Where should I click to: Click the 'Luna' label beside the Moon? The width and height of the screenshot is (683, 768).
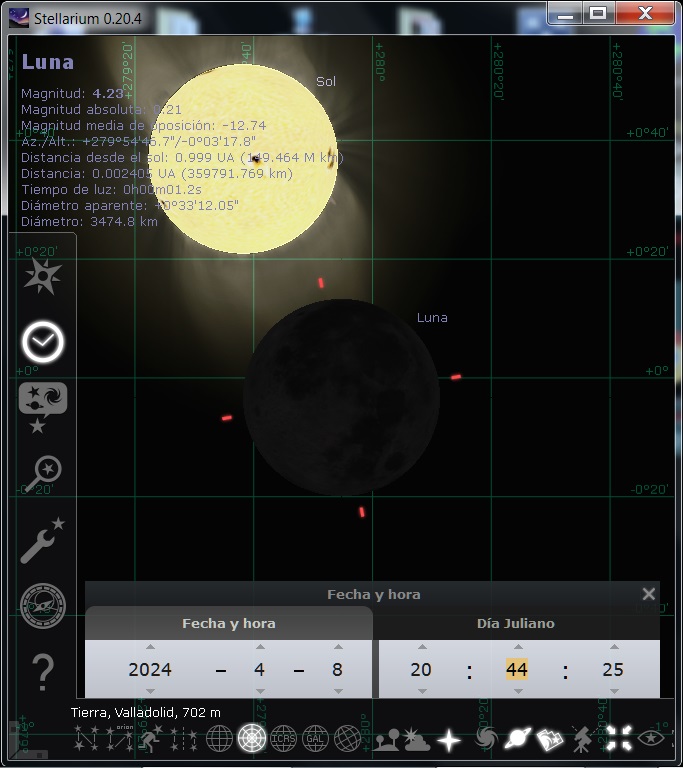coord(432,317)
